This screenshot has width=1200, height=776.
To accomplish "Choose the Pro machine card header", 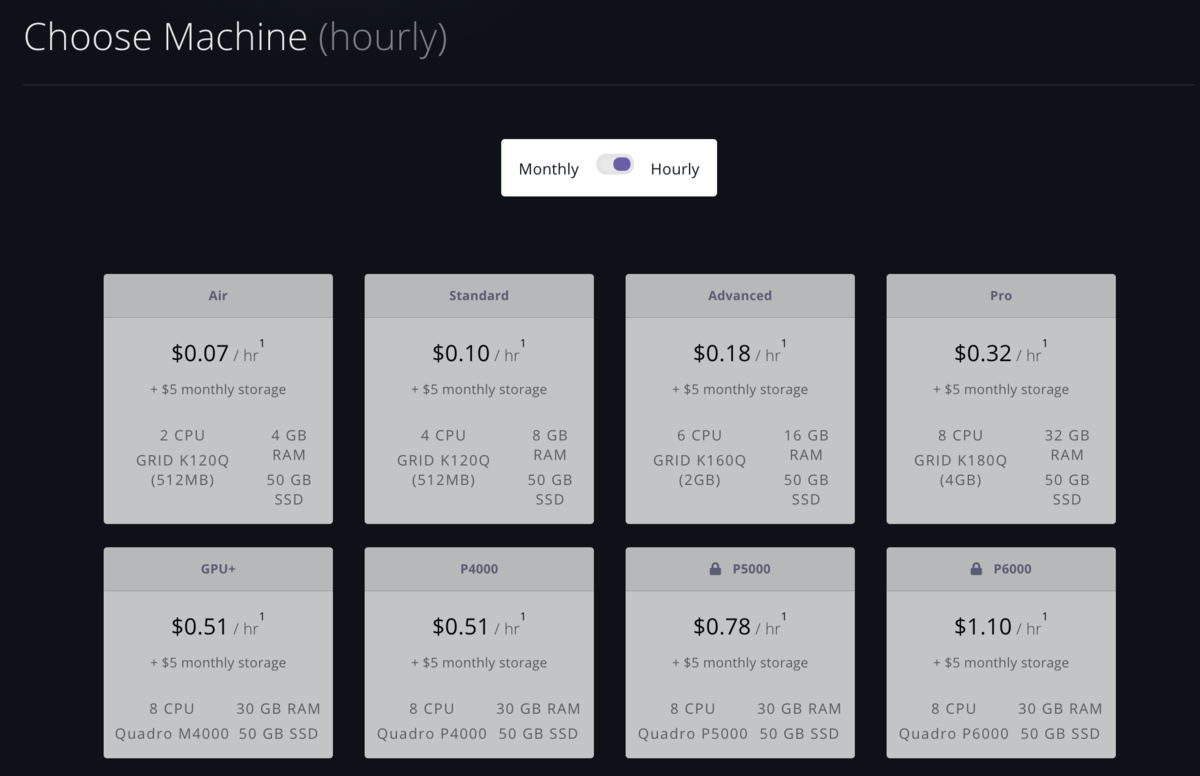I will tap(1001, 296).
